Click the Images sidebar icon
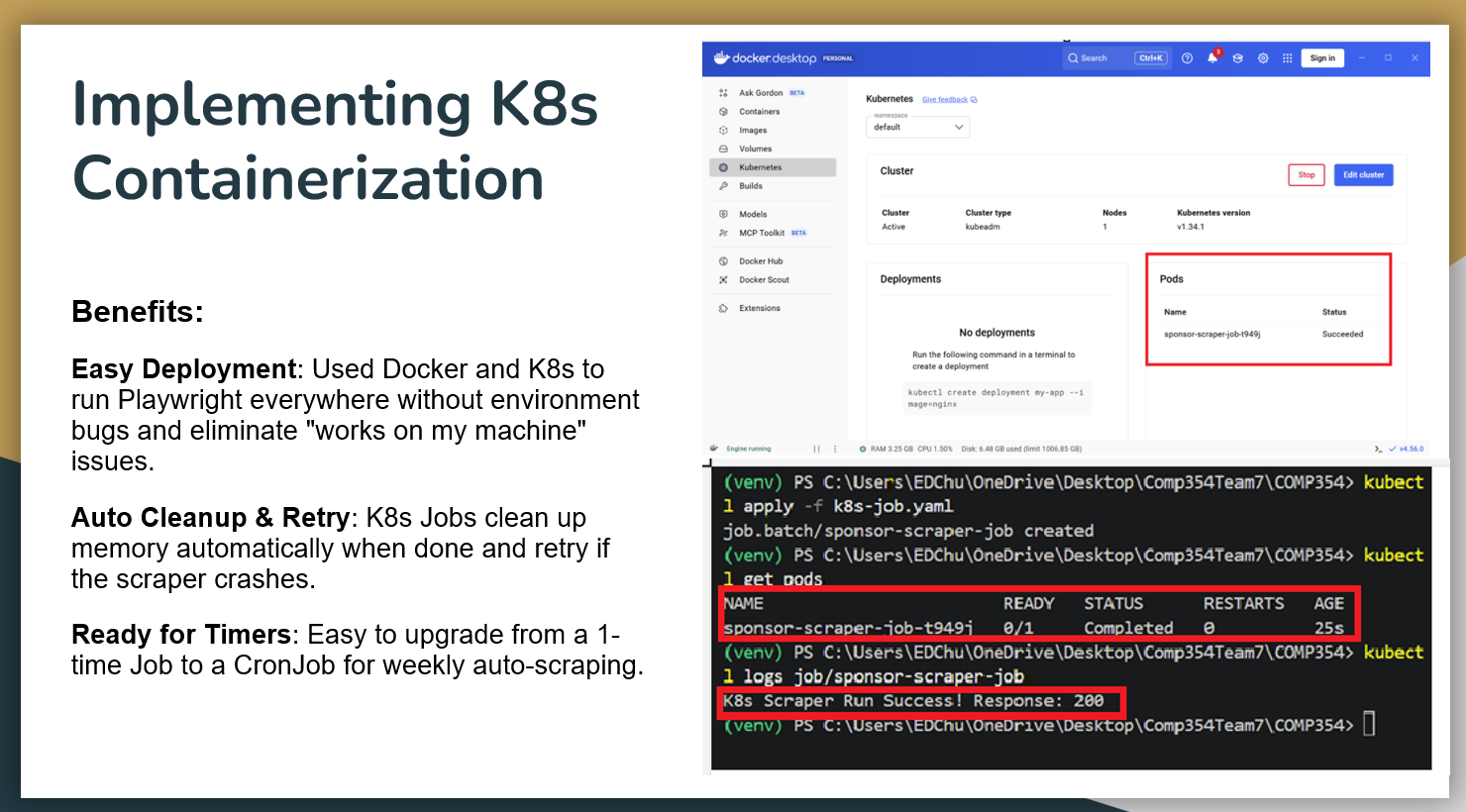This screenshot has height=812, width=1466. [723, 131]
